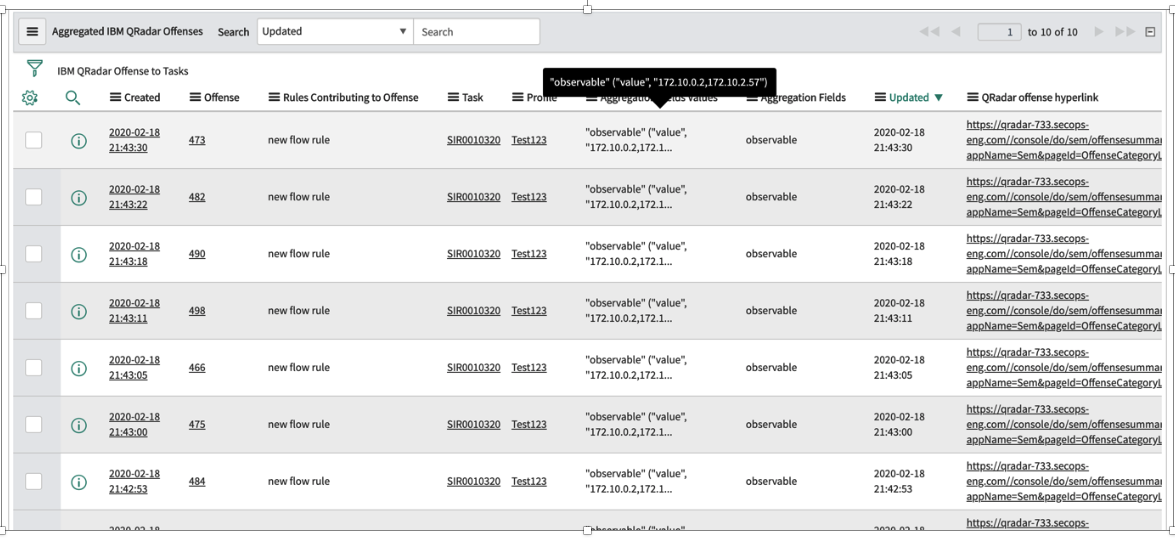
Task: Go to first page of results
Action: pyautogui.click(x=928, y=31)
